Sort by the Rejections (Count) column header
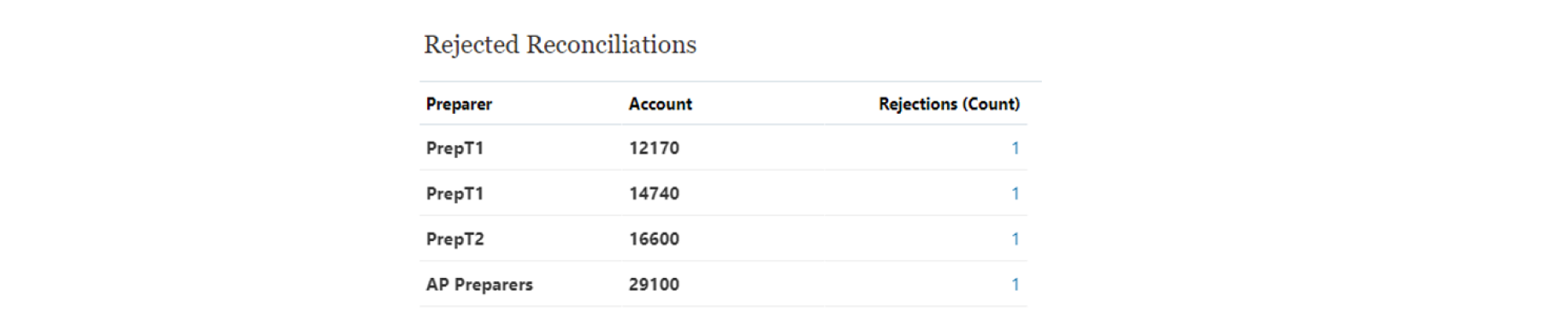Screen dimensions: 1568x318 (x=949, y=104)
